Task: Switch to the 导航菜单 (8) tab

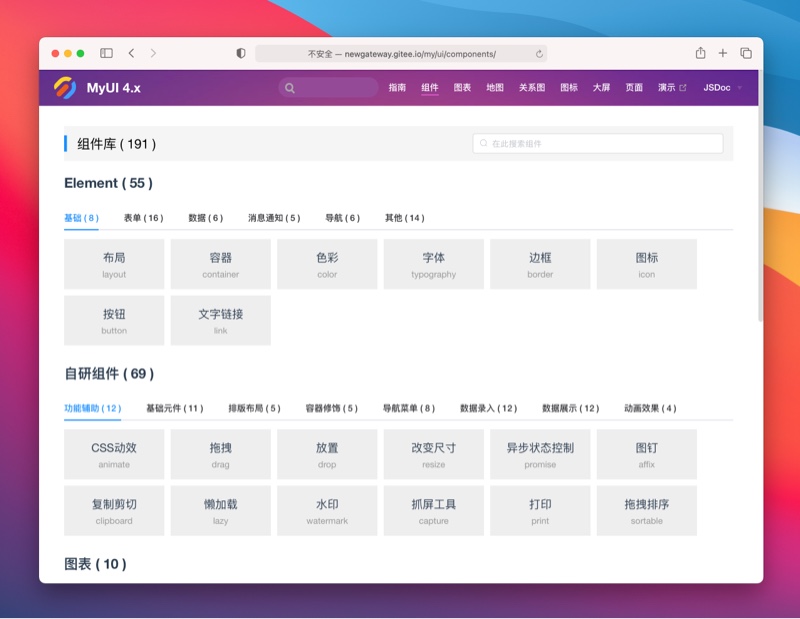Action: click(x=409, y=408)
